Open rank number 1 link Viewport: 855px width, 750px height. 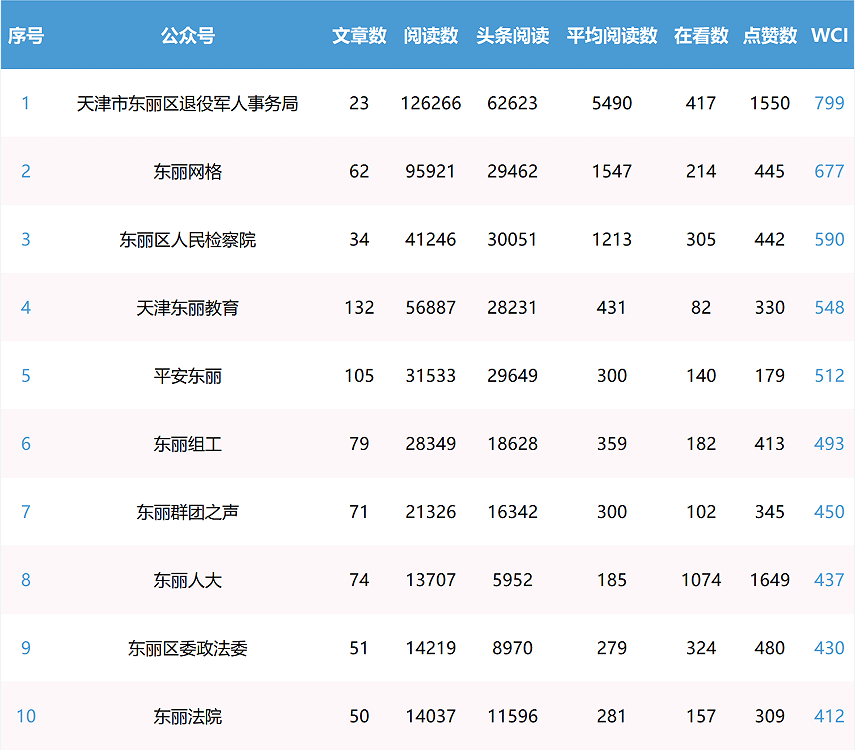coord(26,103)
